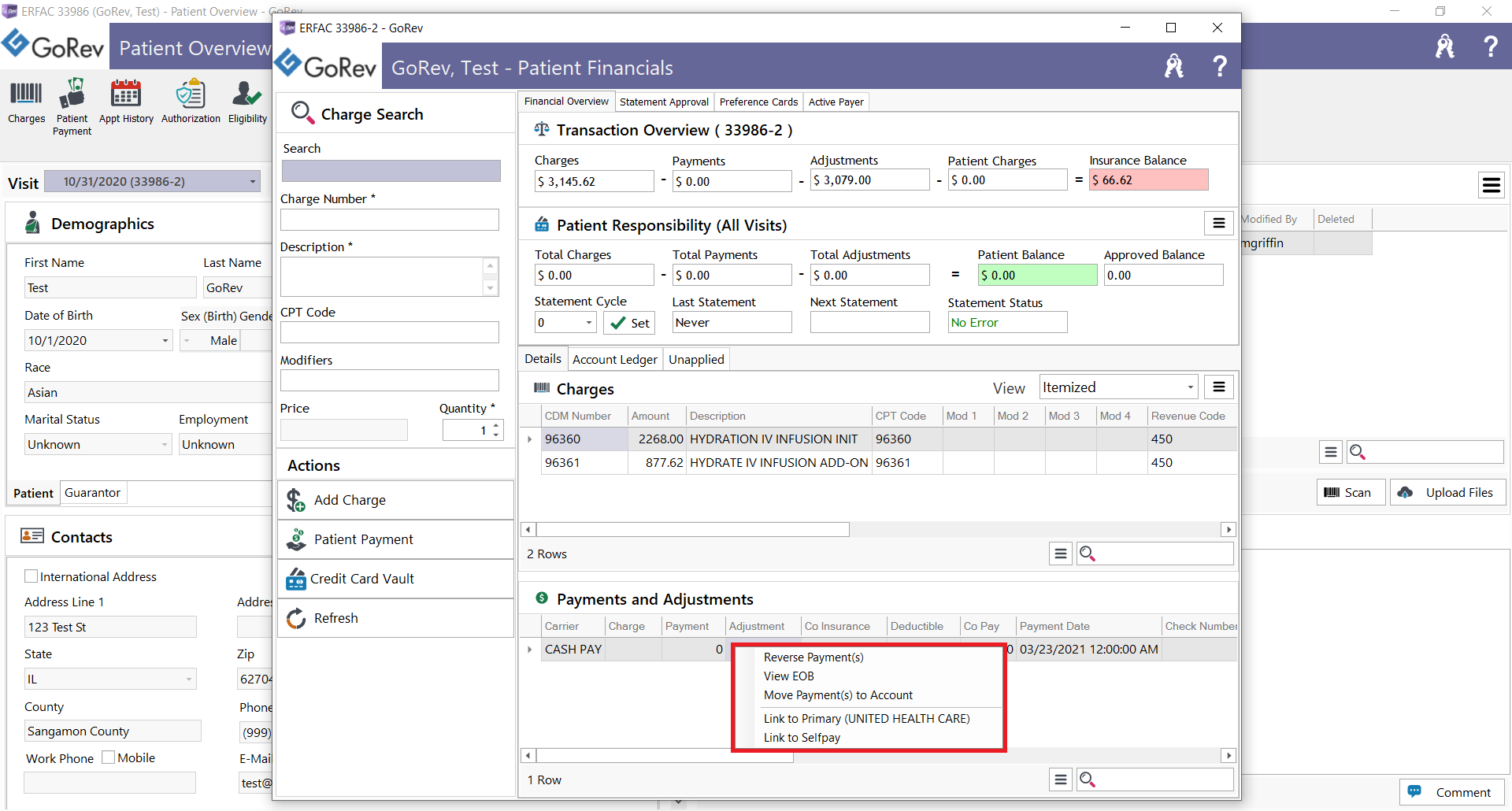Expand the CASH PAY payment row arrow

click(x=529, y=649)
